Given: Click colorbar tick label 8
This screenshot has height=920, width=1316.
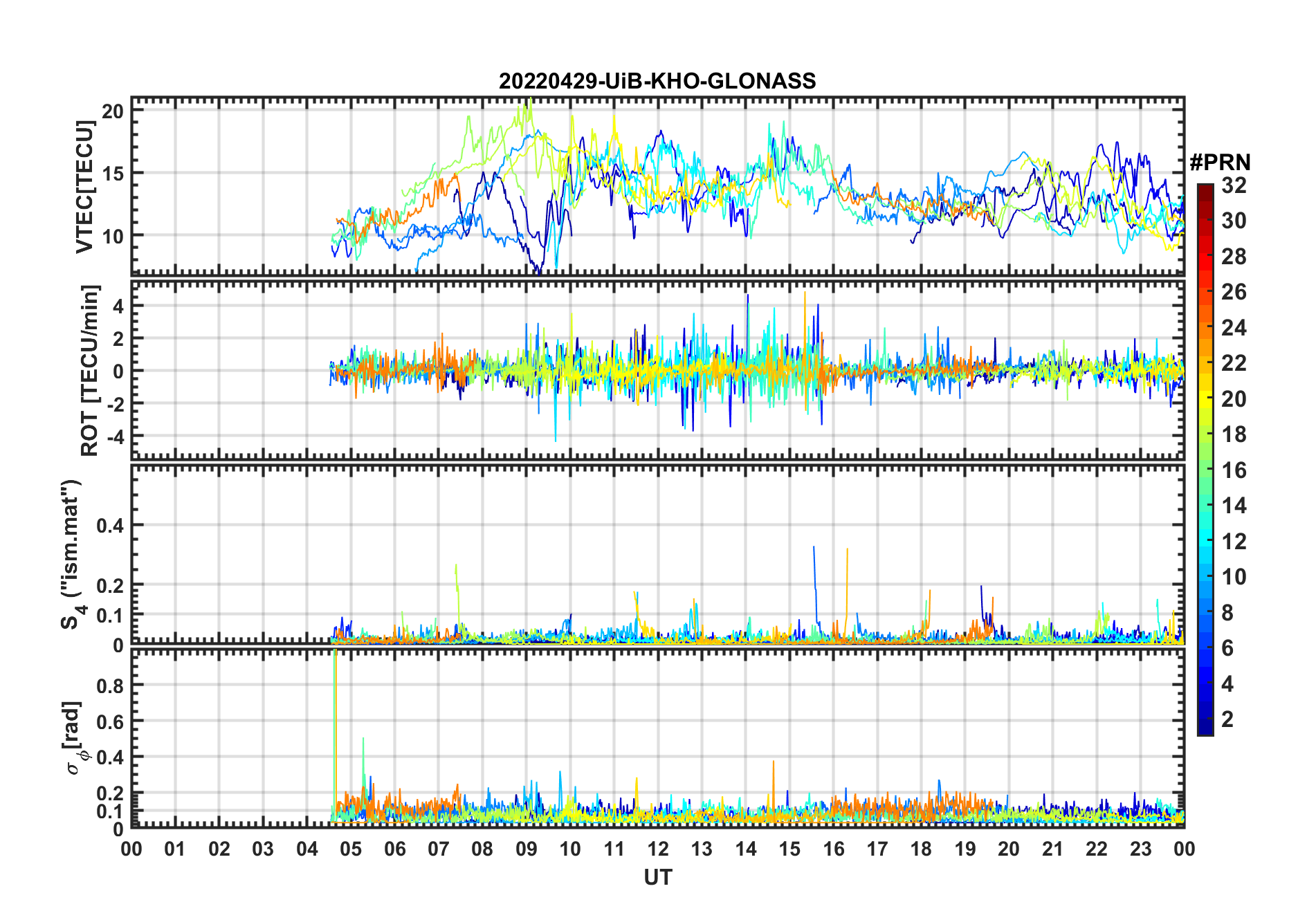Looking at the screenshot, I should (1227, 613).
